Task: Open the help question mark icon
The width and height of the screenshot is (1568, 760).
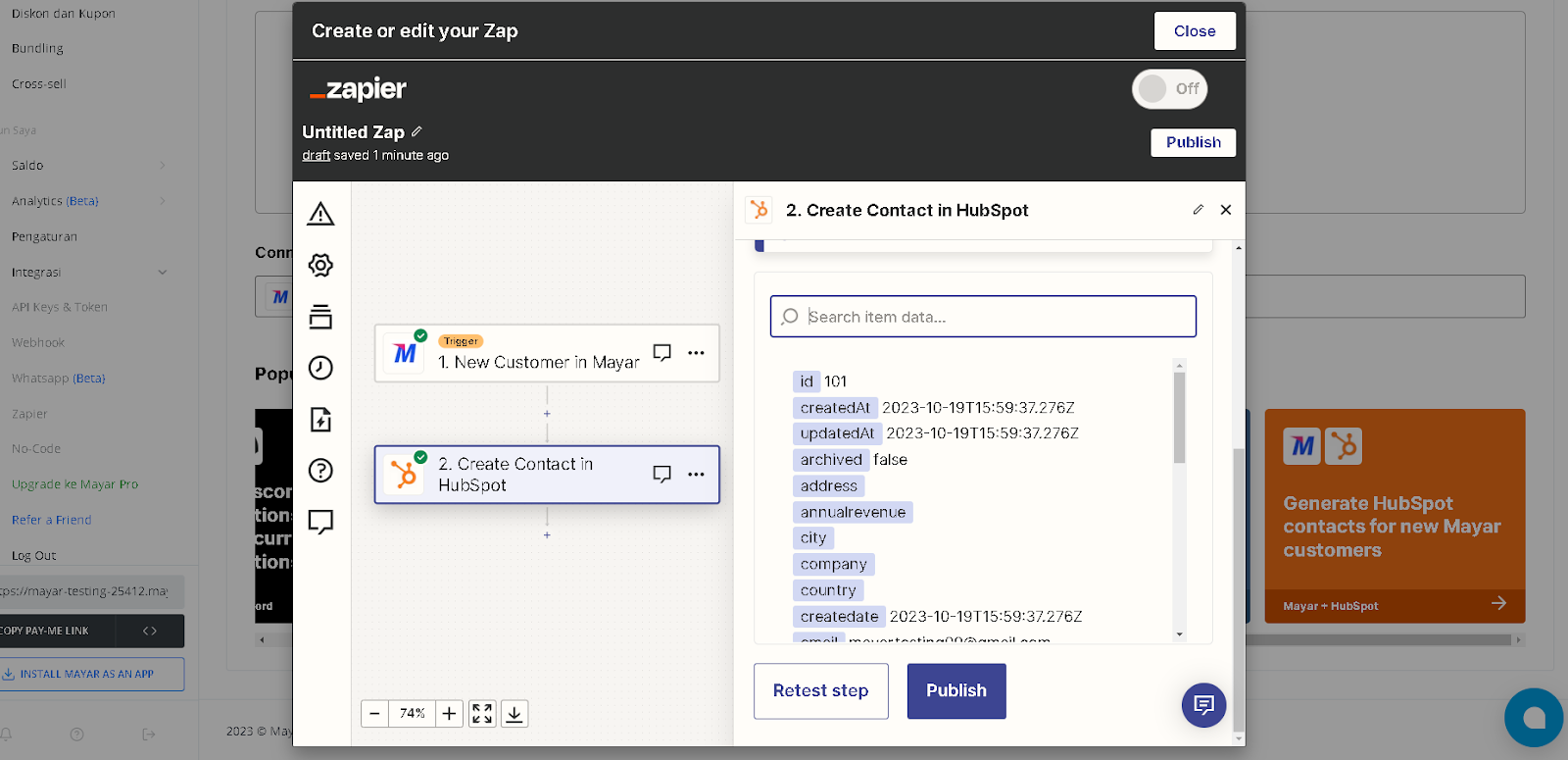Action: (x=320, y=471)
